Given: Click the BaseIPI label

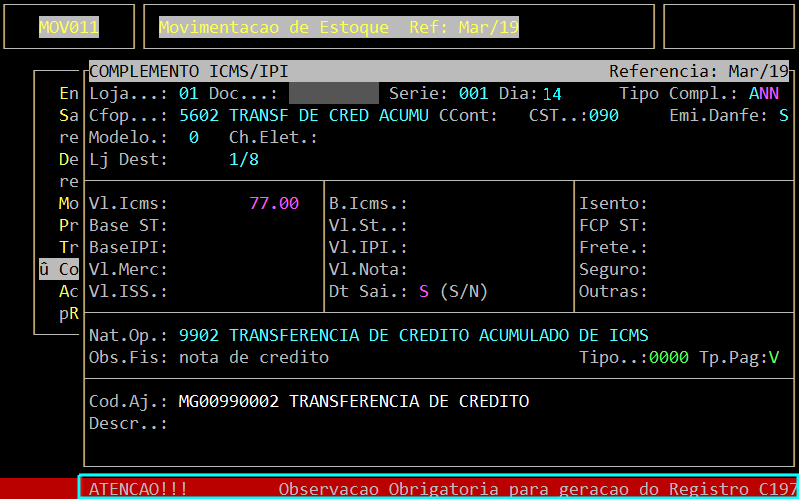Looking at the screenshot, I should 128,247.
